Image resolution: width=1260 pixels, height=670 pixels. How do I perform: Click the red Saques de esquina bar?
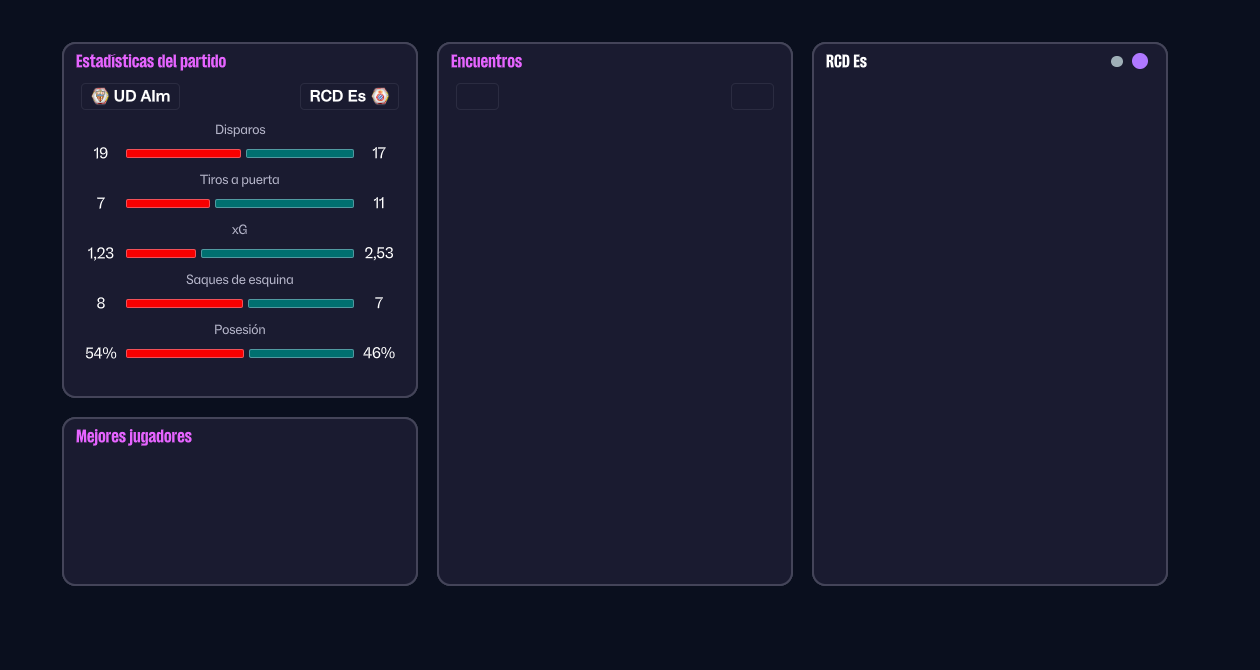[184, 303]
